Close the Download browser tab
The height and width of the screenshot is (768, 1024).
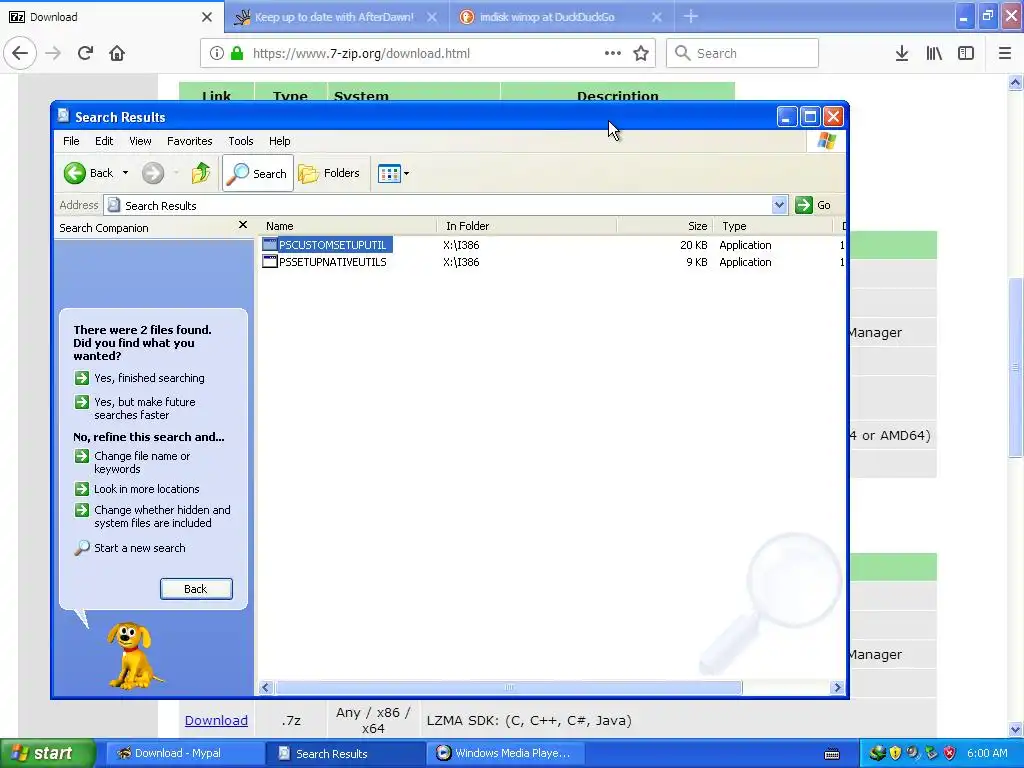point(207,17)
